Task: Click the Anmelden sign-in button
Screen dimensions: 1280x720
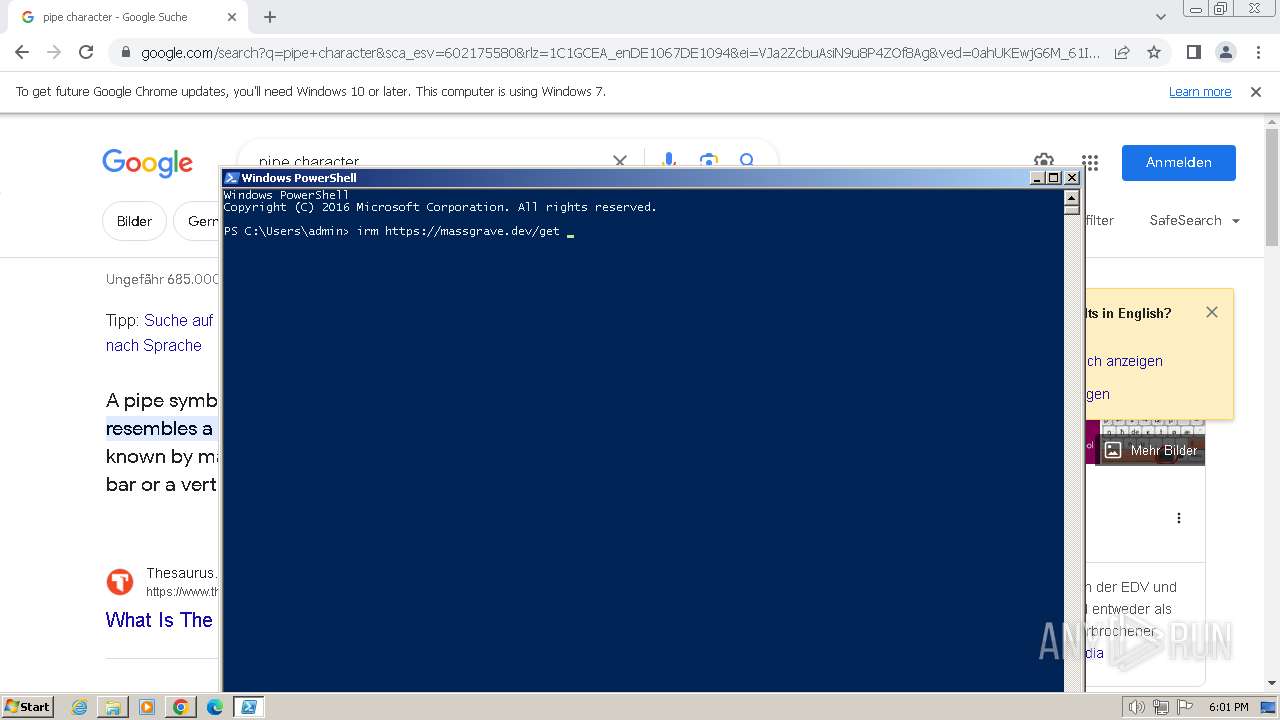Action: click(x=1179, y=163)
